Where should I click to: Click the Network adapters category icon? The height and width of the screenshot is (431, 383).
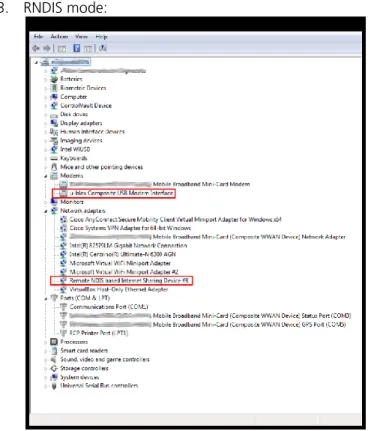click(54, 211)
